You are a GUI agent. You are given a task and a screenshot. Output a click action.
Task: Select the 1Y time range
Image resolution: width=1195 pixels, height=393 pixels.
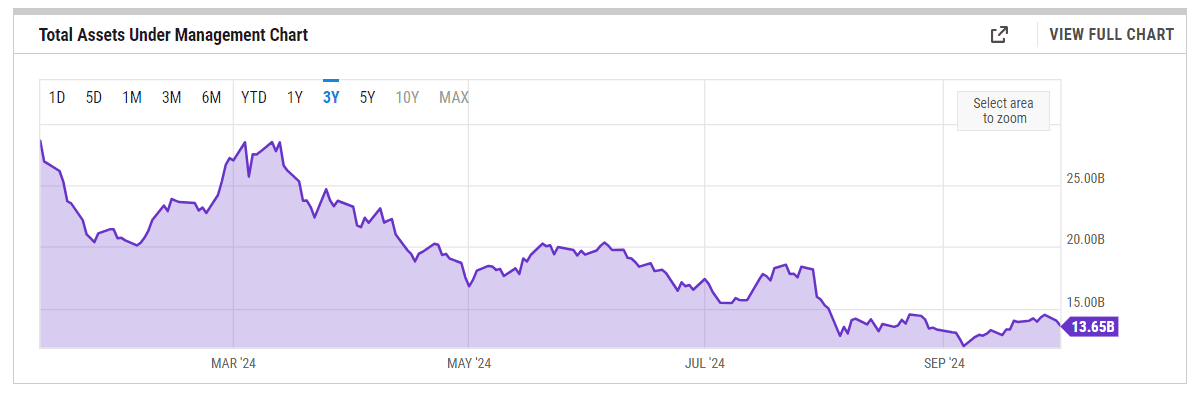click(295, 97)
